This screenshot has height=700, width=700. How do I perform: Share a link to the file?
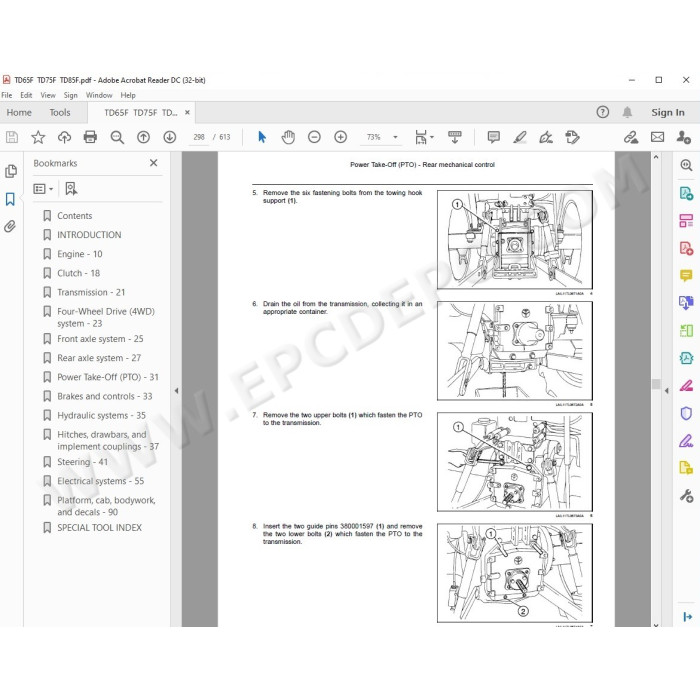tap(631, 137)
